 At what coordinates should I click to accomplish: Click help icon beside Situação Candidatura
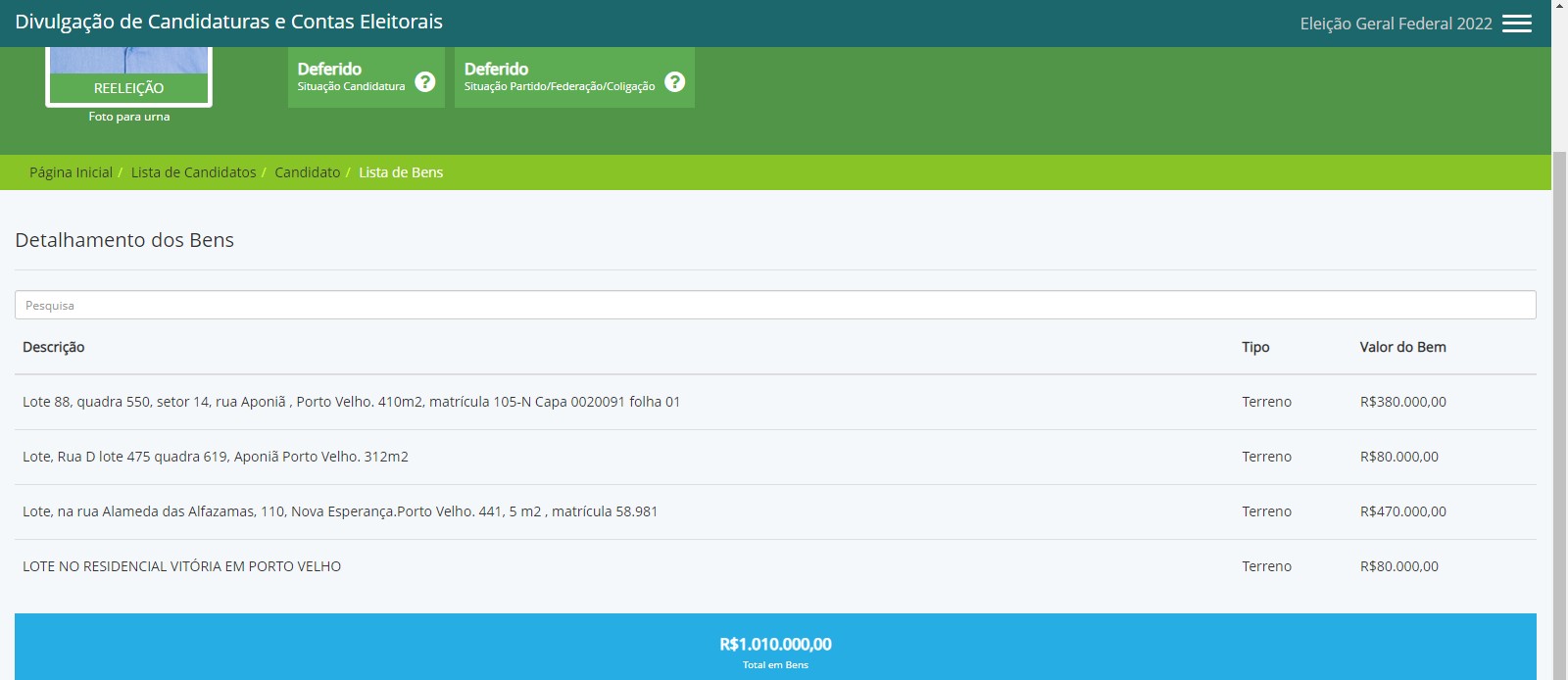coord(424,81)
